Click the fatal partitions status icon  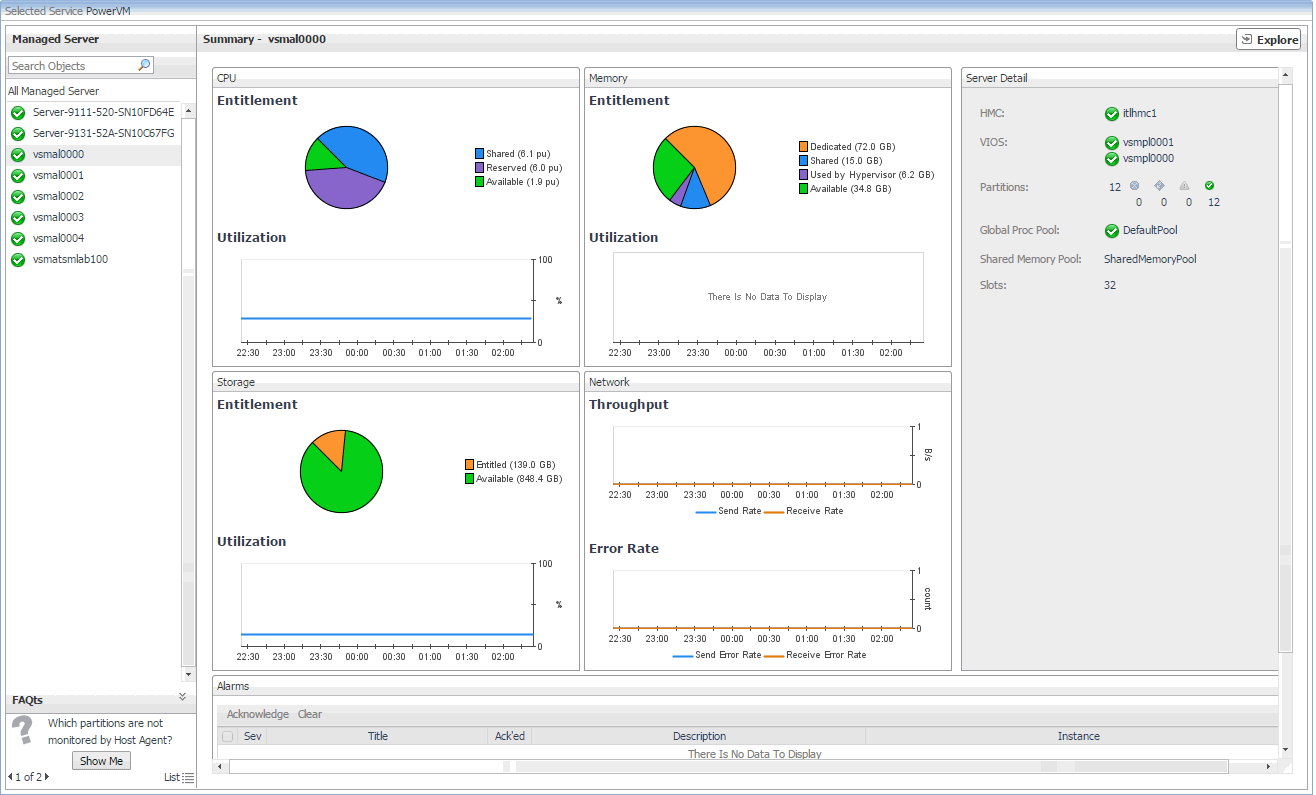click(1134, 186)
